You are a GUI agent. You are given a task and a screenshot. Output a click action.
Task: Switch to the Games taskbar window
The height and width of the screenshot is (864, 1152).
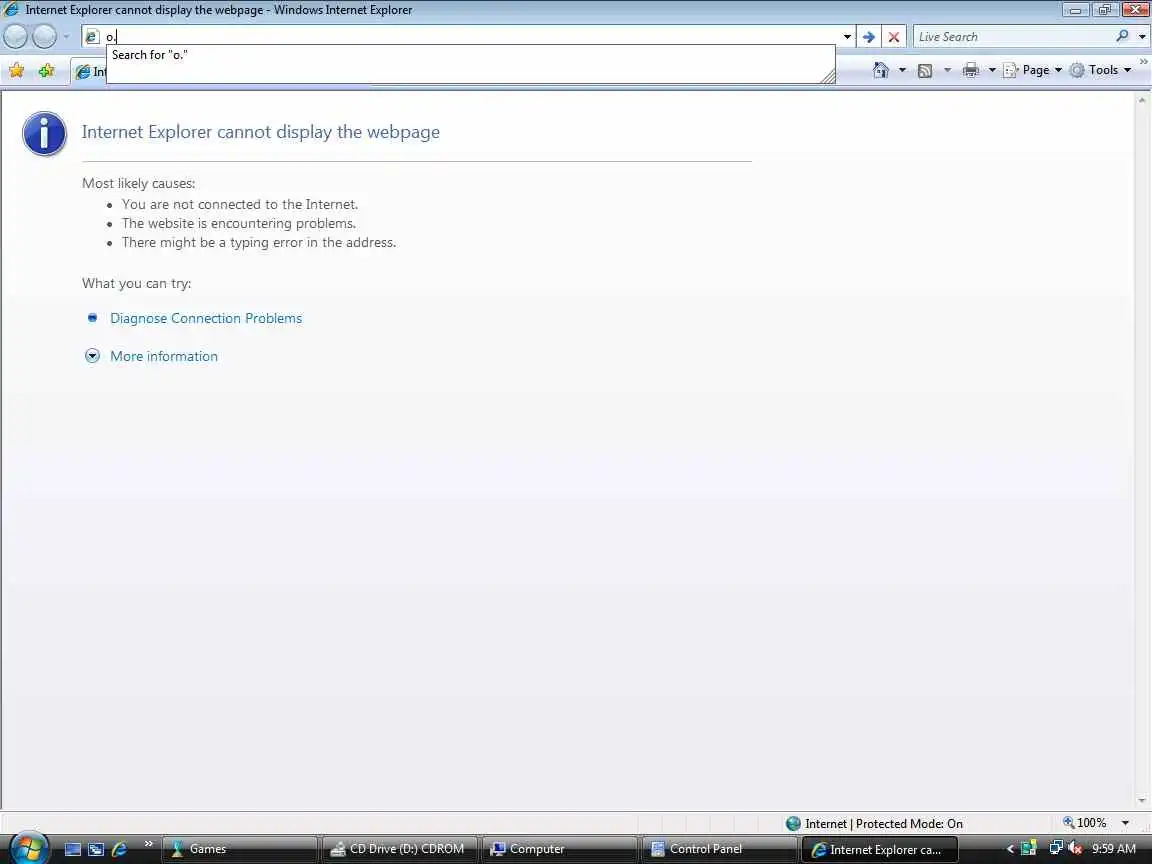[x=240, y=849]
